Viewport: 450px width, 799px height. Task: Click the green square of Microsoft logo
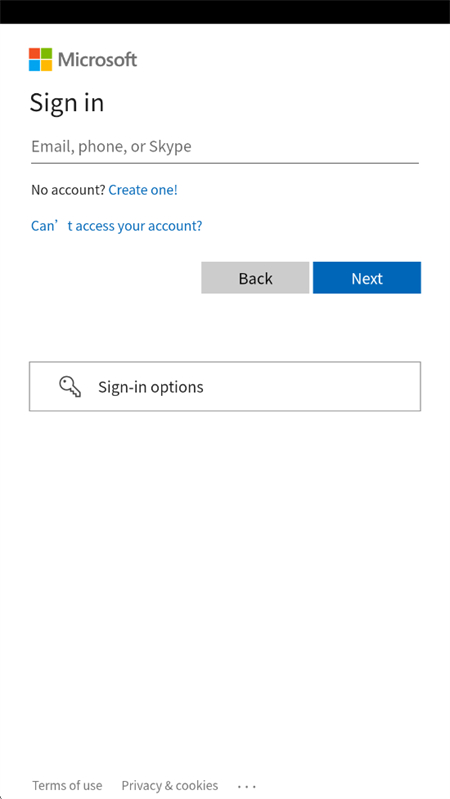tap(46, 54)
